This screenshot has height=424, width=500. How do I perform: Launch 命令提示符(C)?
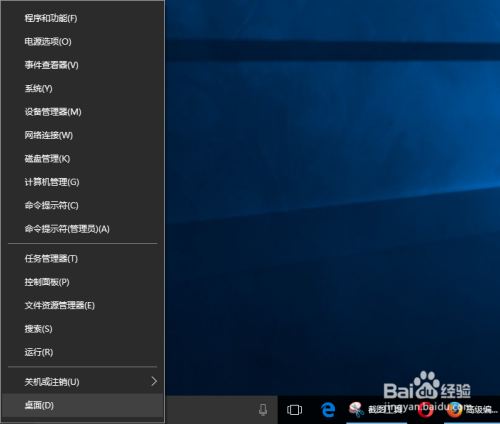[82, 205]
